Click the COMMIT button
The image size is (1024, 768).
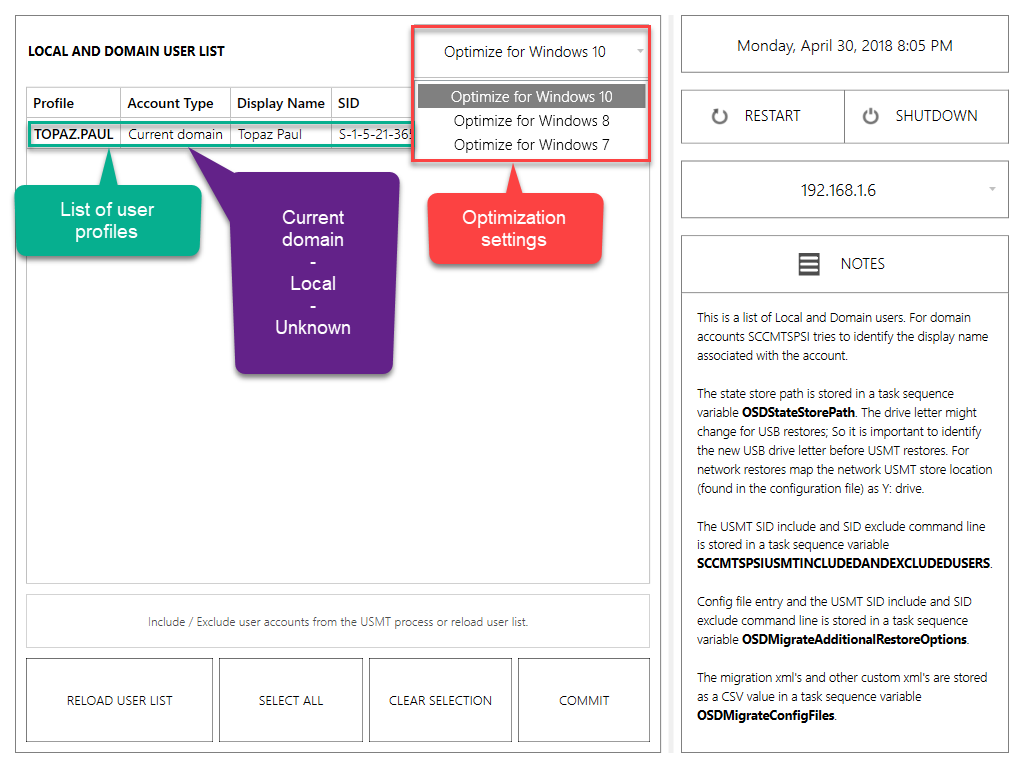click(584, 700)
